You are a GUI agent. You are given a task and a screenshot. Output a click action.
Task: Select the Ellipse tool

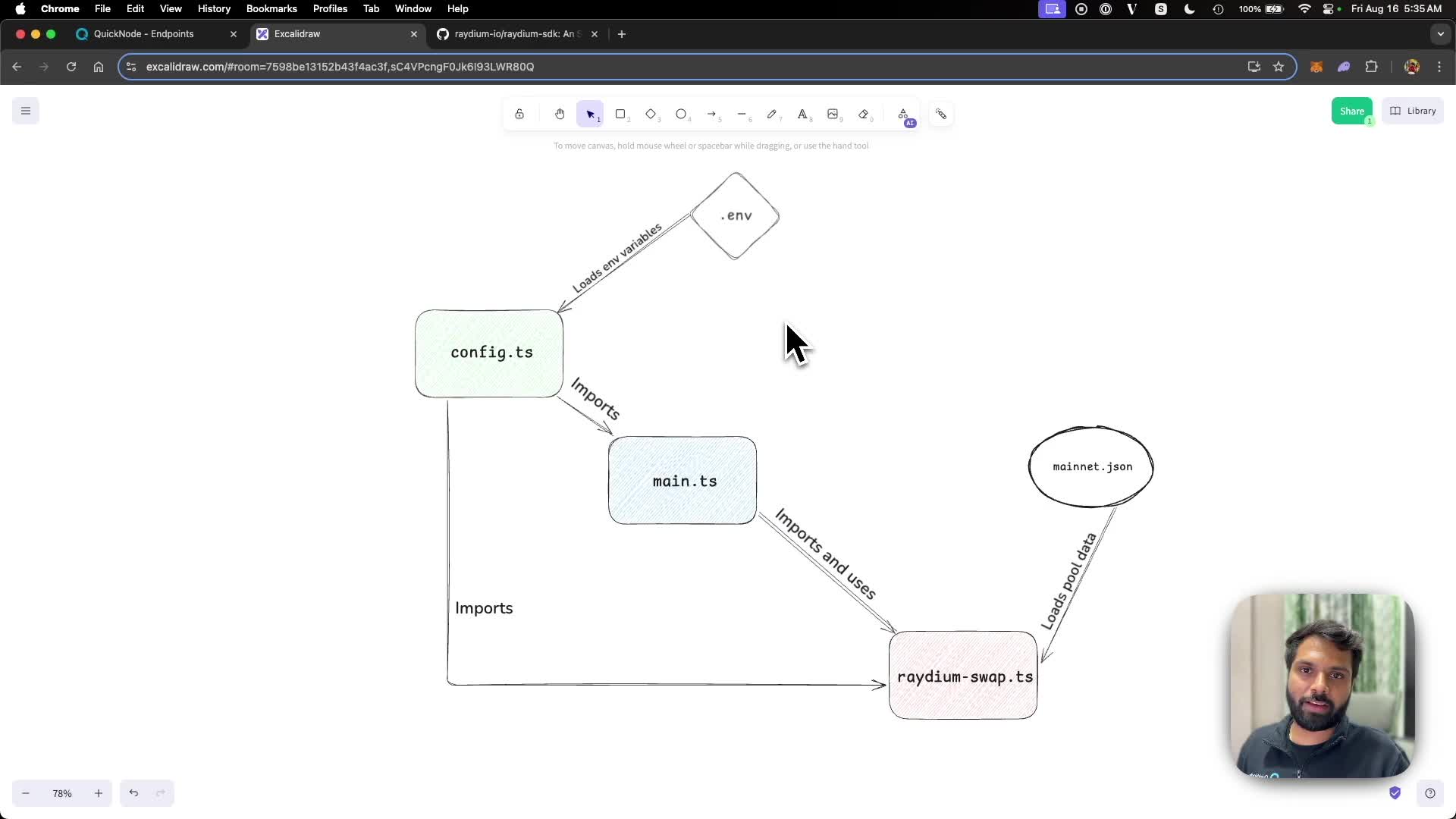pos(682,114)
